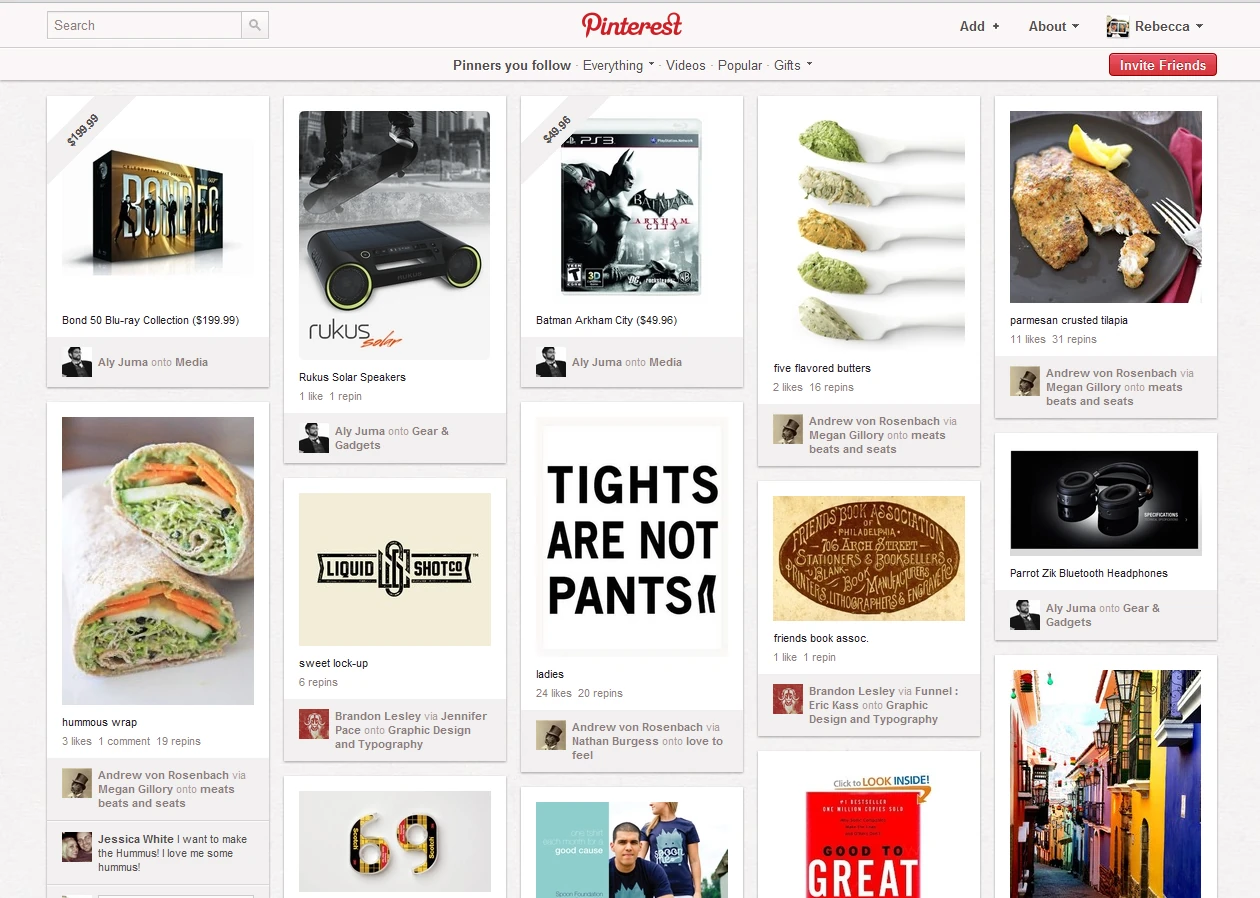
Task: Open the Everything category dropdown
Action: [618, 65]
